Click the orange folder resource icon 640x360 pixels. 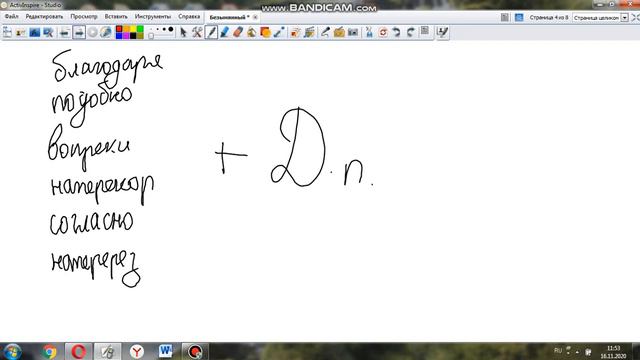(339, 32)
